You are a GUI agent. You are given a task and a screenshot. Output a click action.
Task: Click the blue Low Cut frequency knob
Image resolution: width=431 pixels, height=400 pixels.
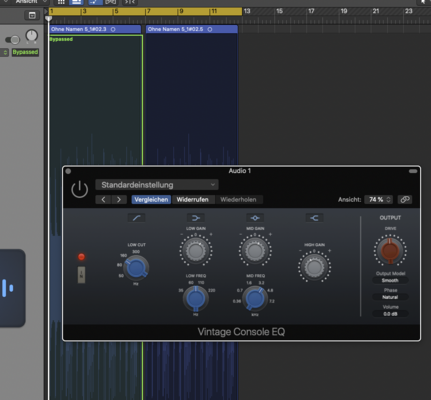pos(136,268)
